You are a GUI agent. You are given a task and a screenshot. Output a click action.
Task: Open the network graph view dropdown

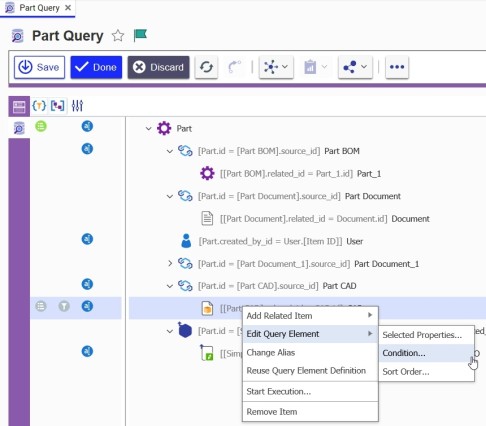(x=276, y=67)
